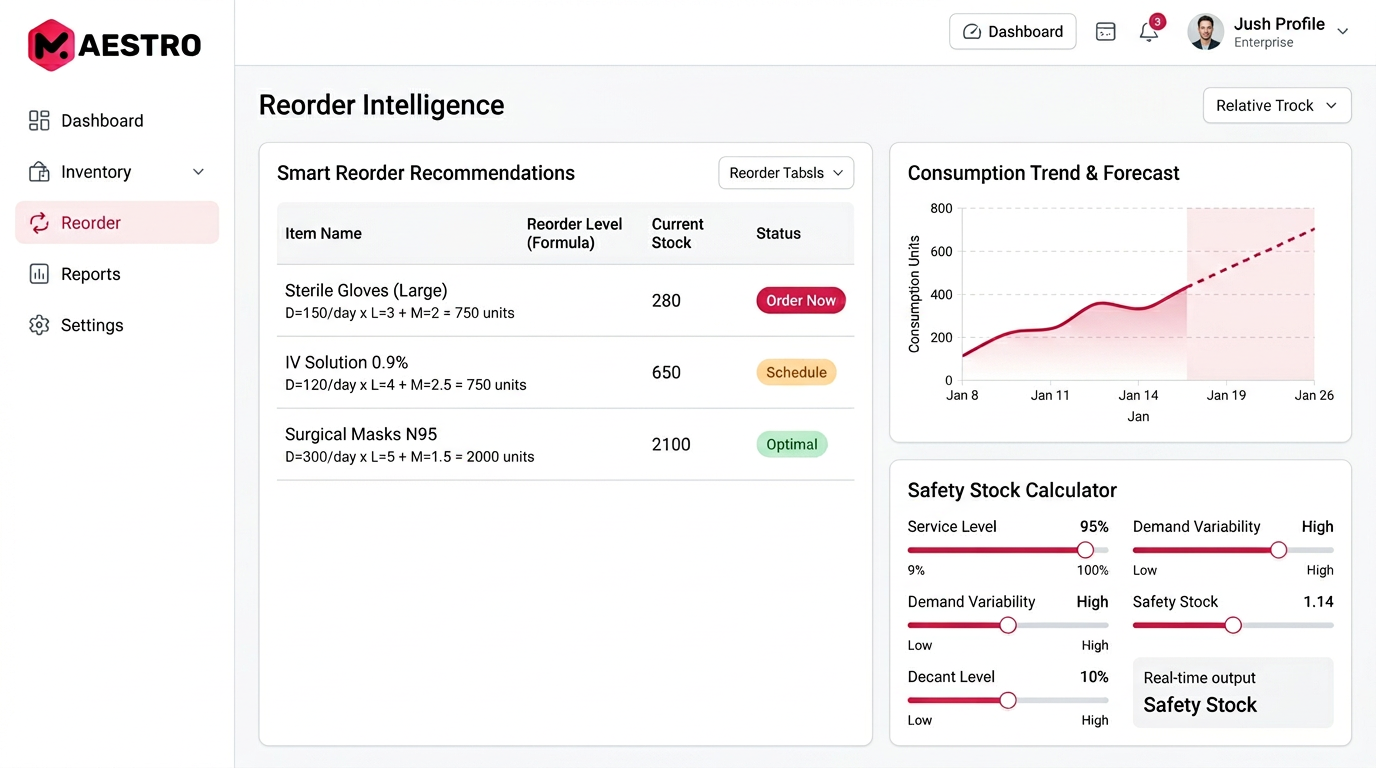
Task: Click the Reorder cycle arrows icon
Action: 39,223
